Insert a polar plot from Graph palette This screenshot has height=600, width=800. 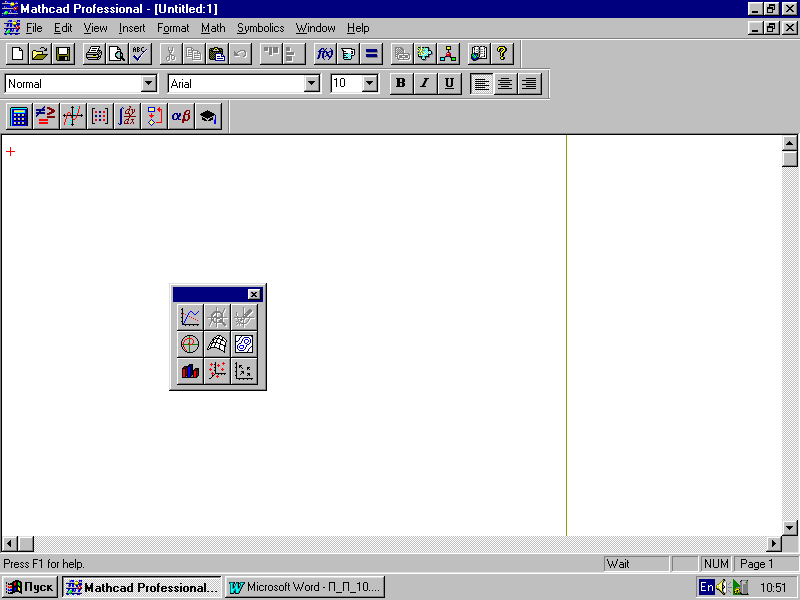190,344
